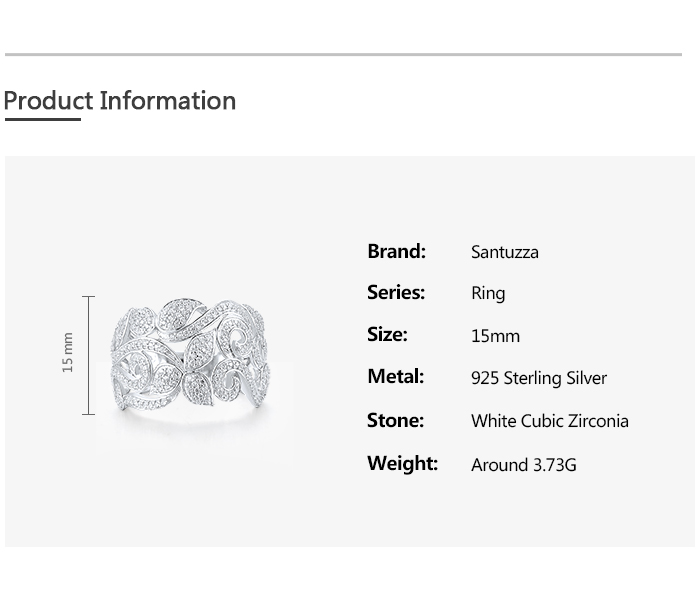Click the Brand label

point(396,251)
